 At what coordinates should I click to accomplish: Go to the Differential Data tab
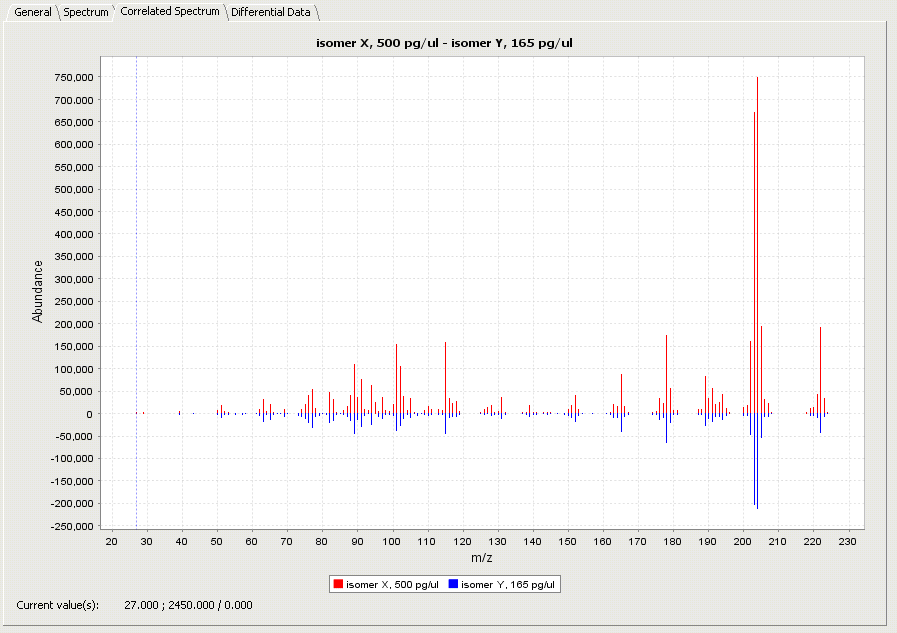[272, 13]
